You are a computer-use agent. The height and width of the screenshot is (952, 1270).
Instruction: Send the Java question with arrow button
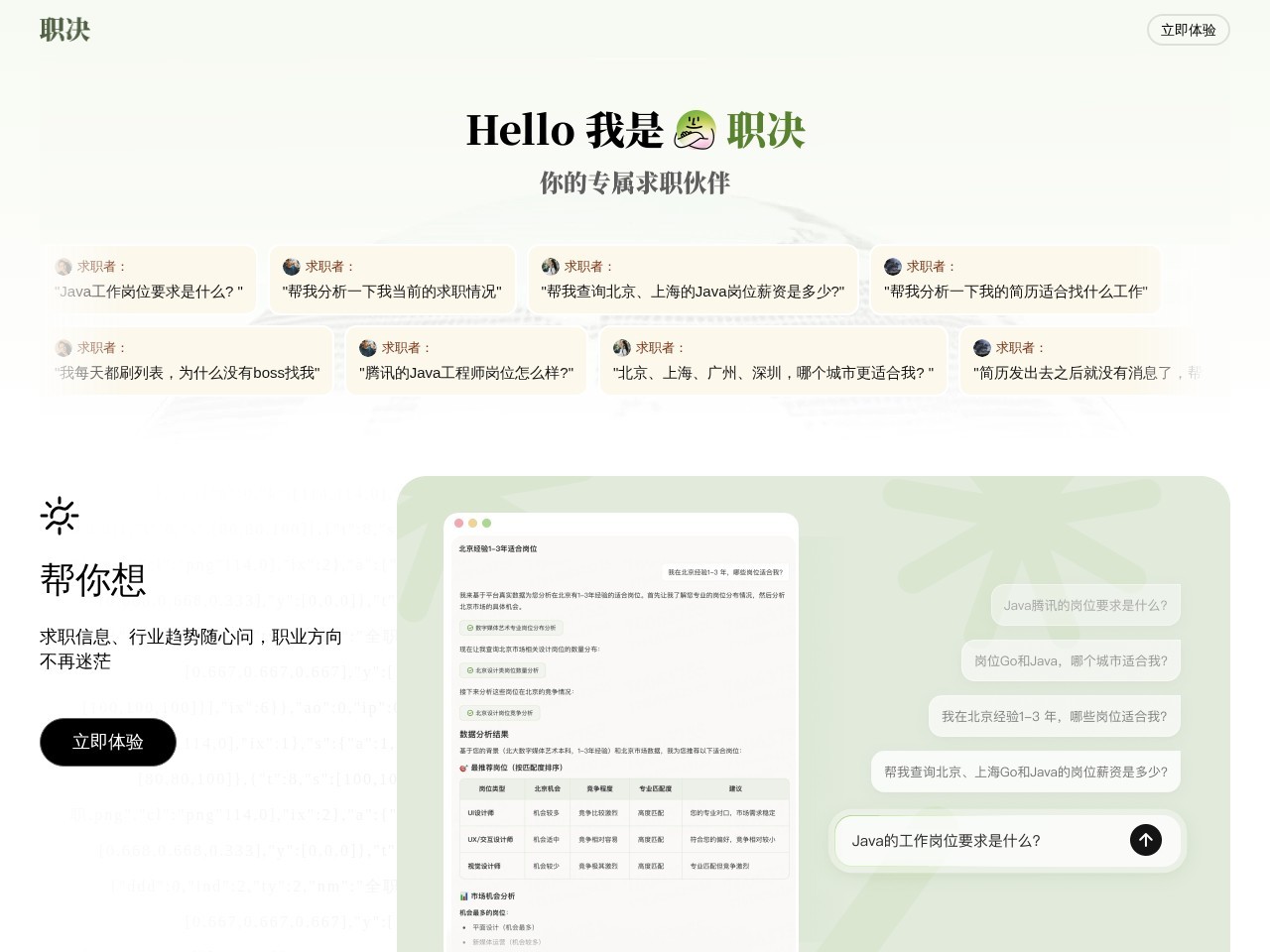point(1145,840)
